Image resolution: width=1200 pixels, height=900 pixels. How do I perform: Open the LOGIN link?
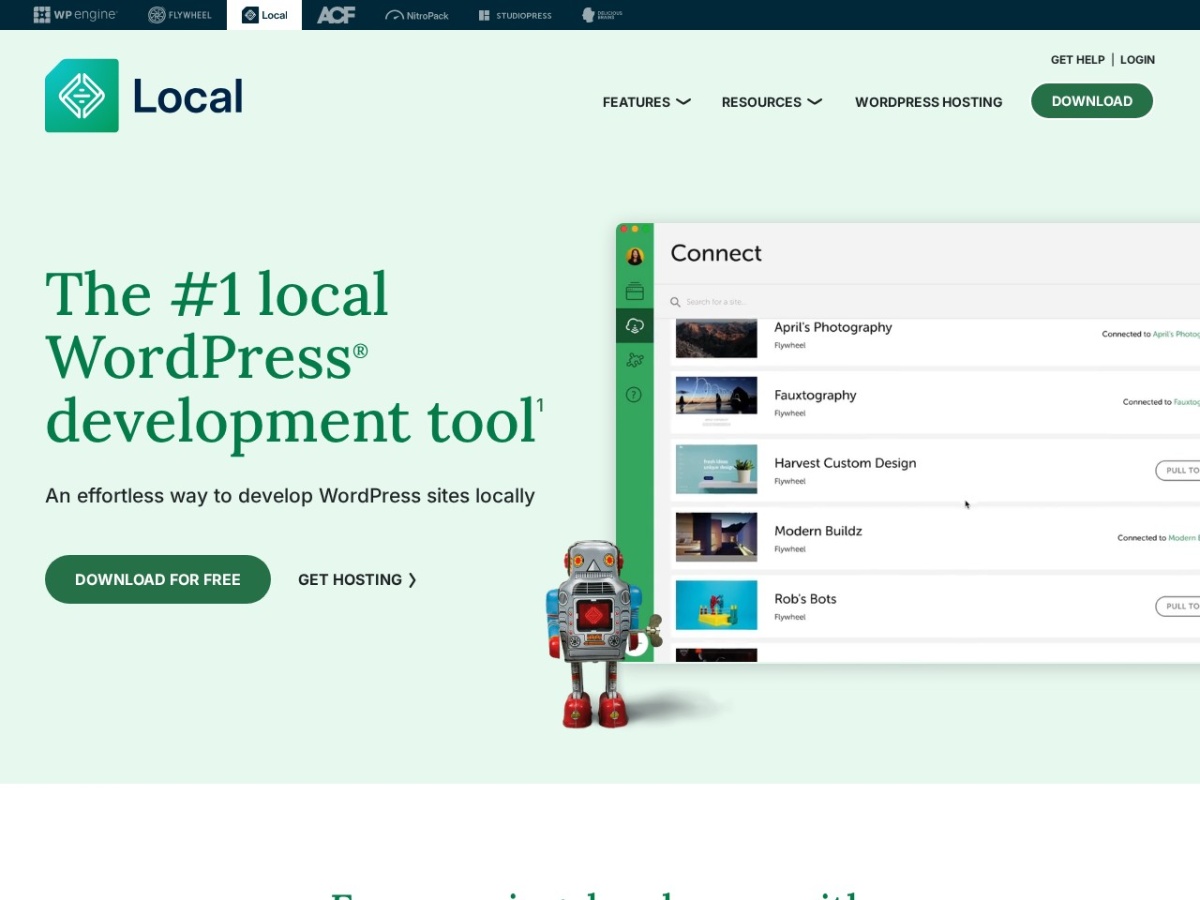(x=1137, y=60)
